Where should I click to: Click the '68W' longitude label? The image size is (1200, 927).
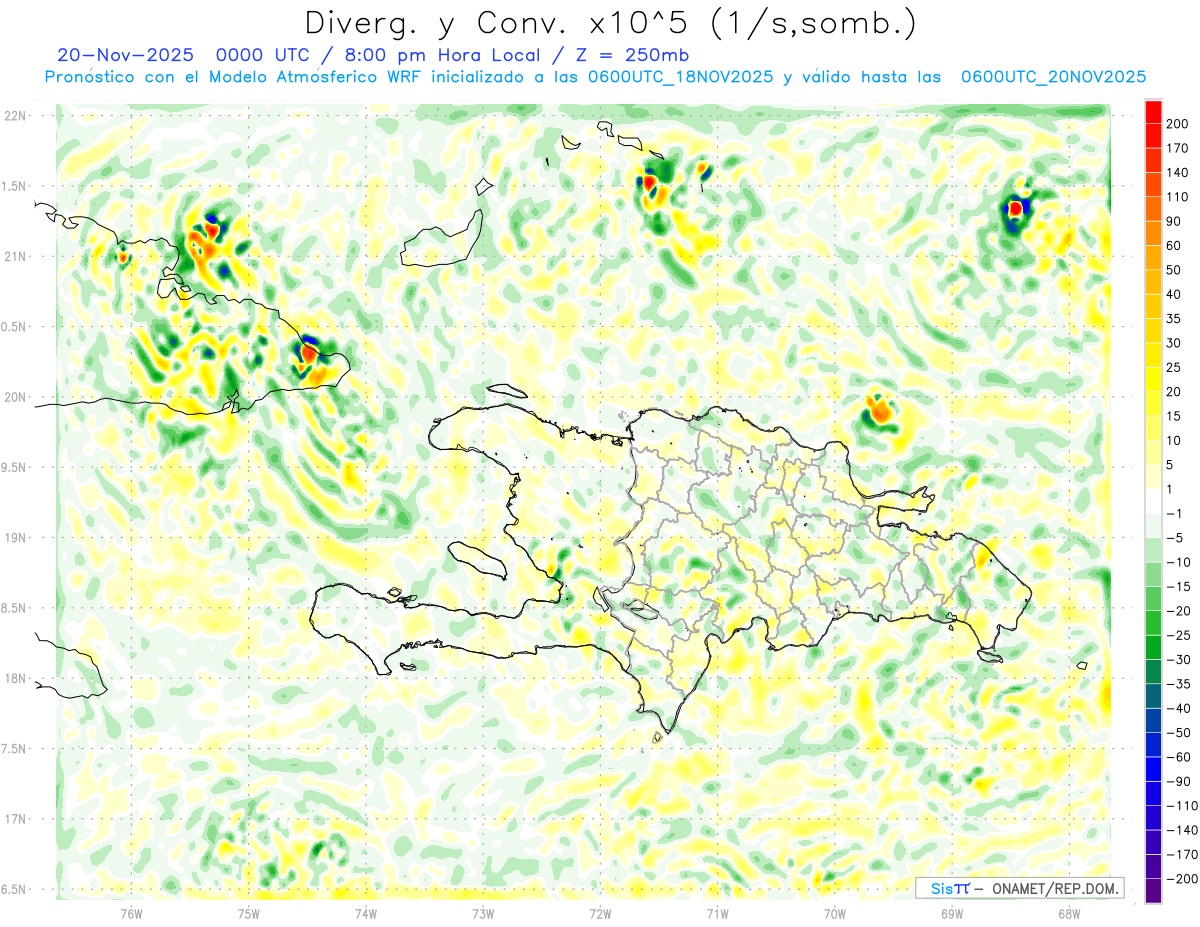click(x=1069, y=913)
